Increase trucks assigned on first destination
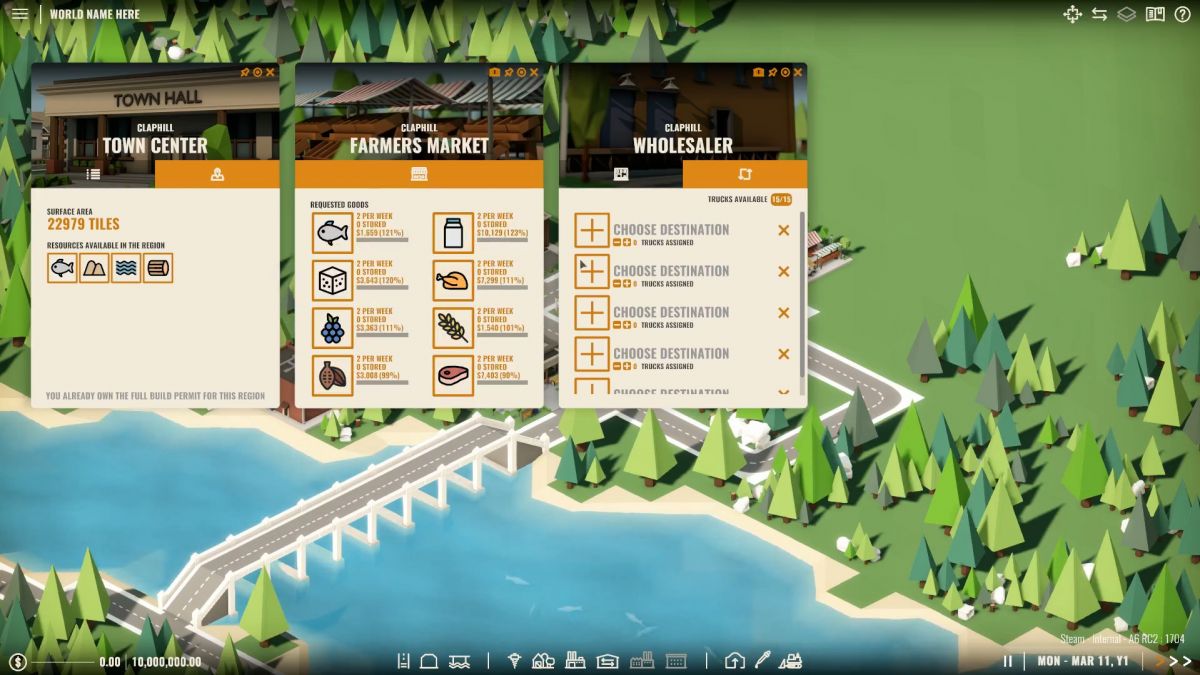The image size is (1200, 675). pos(627,242)
